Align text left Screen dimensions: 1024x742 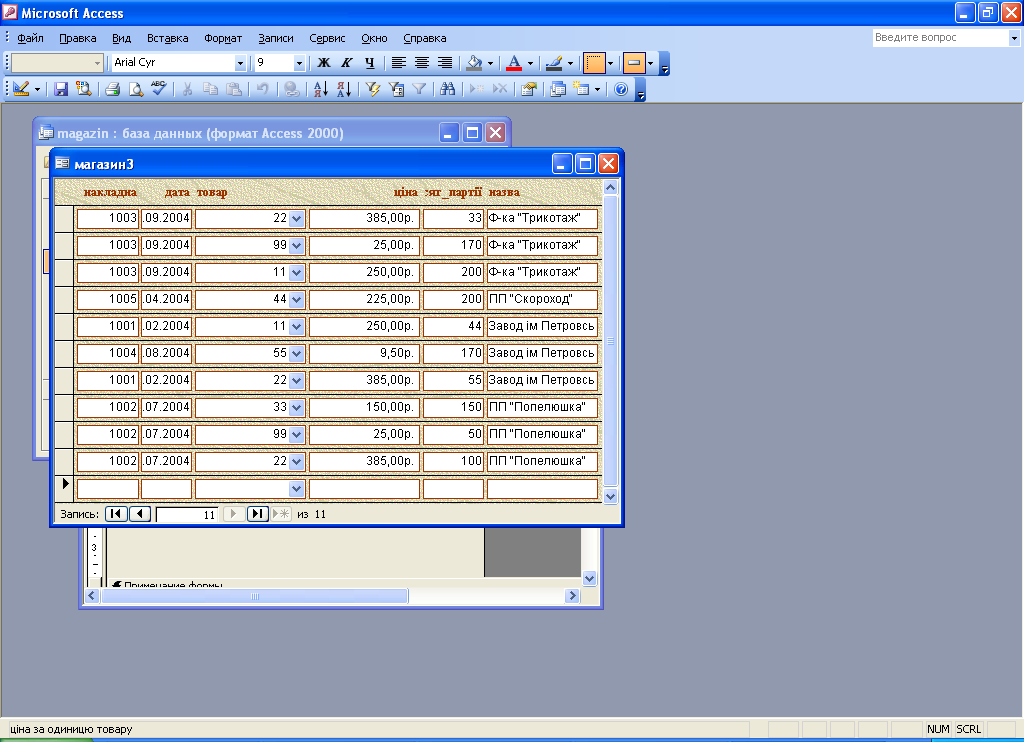pos(398,63)
